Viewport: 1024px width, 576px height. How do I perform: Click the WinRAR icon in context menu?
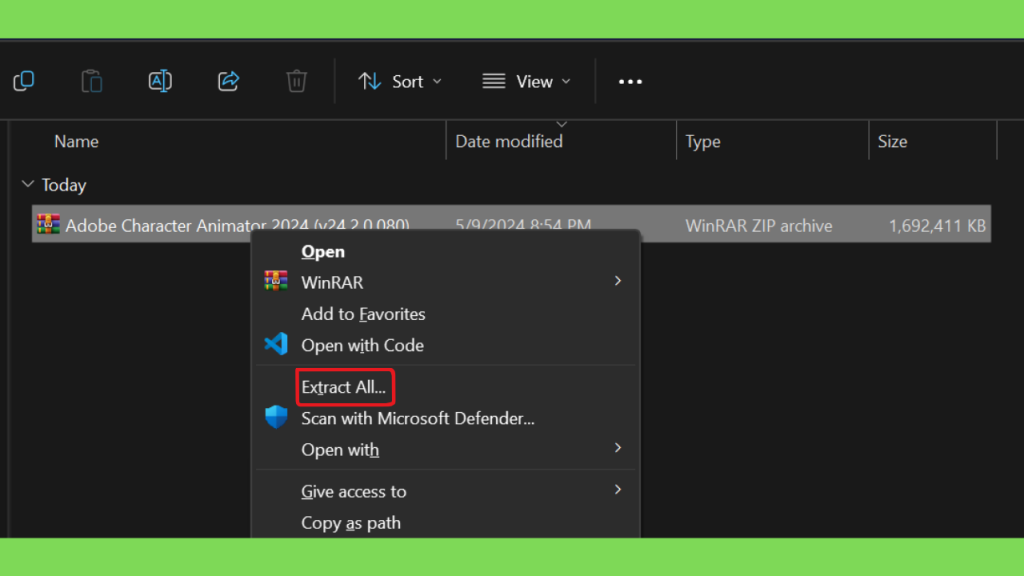tap(276, 281)
